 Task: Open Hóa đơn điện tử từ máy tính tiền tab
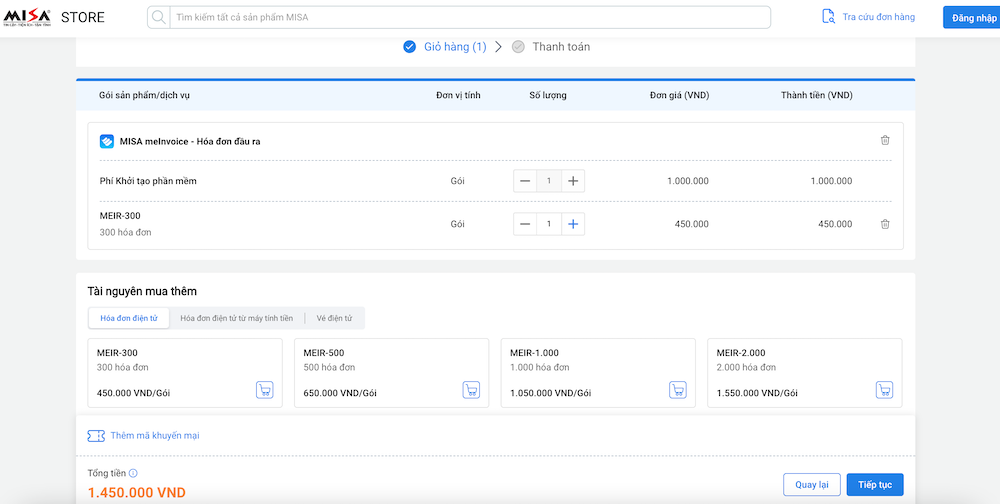coord(237,318)
